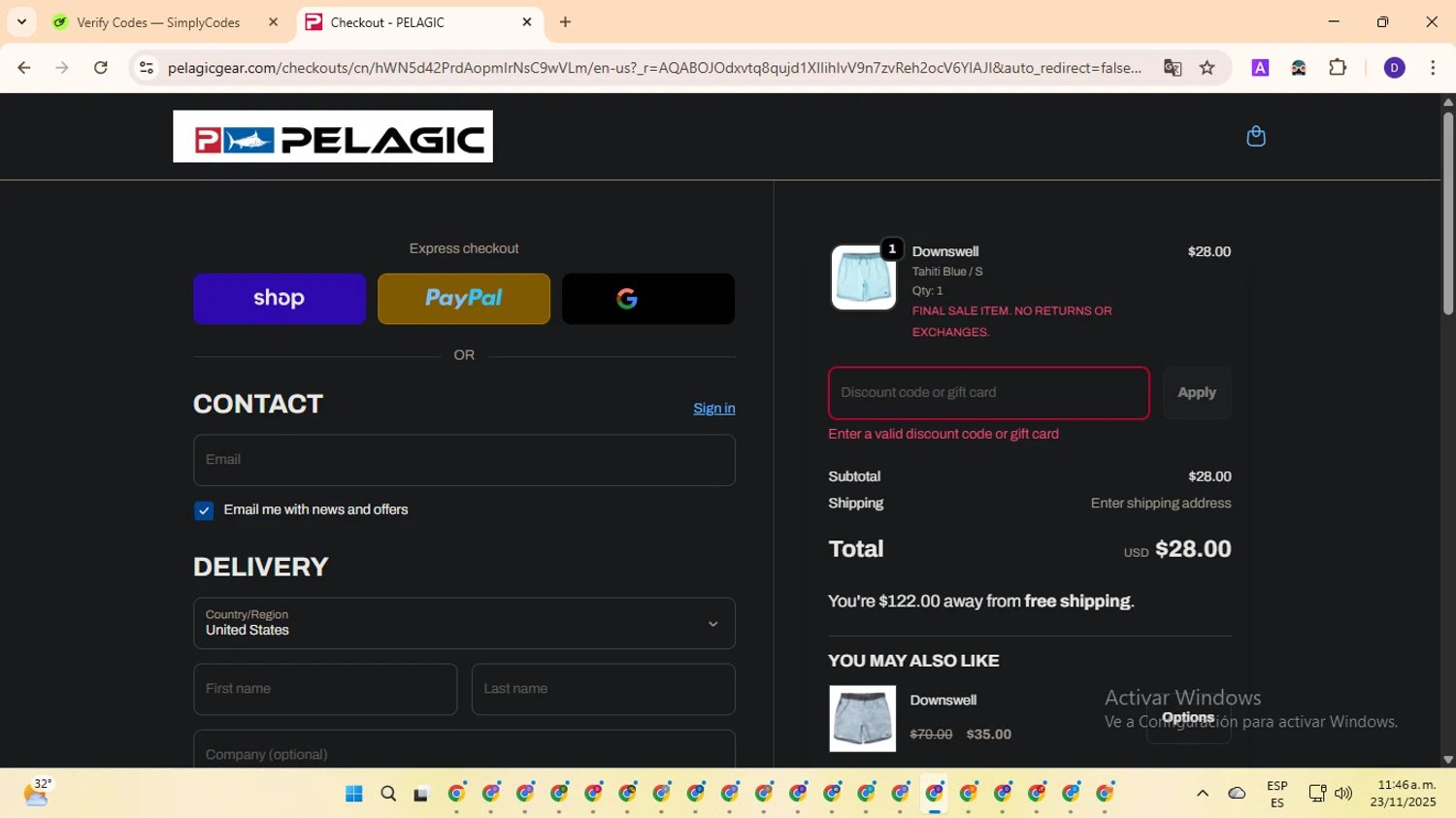This screenshot has width=1456, height=818.
Task: Open the ESP language indicator
Action: click(1277, 794)
